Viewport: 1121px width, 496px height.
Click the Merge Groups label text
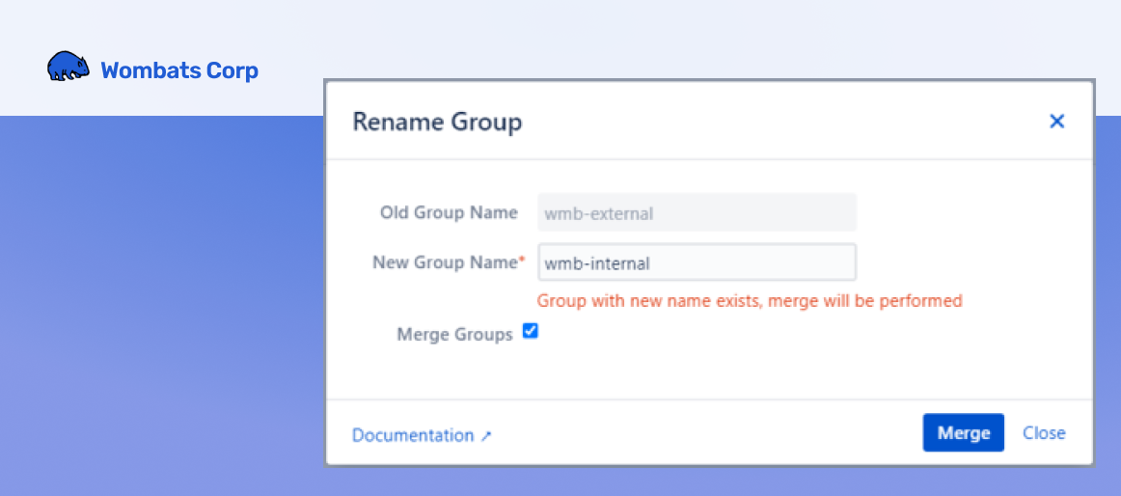pos(454,335)
